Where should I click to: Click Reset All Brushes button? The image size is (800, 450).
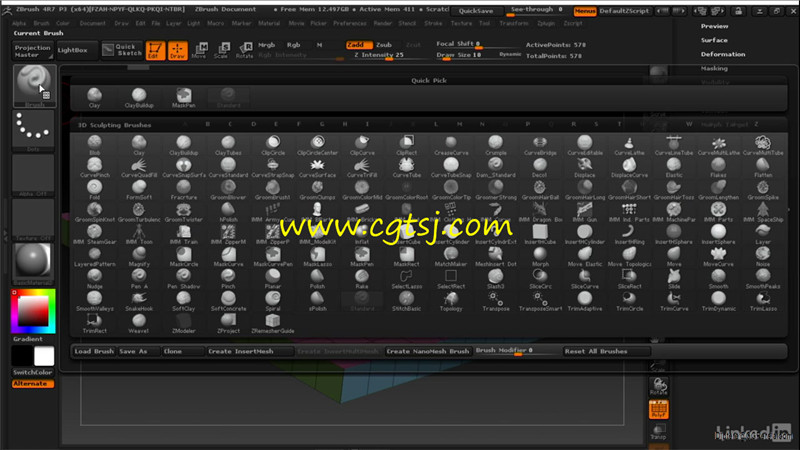pos(606,352)
